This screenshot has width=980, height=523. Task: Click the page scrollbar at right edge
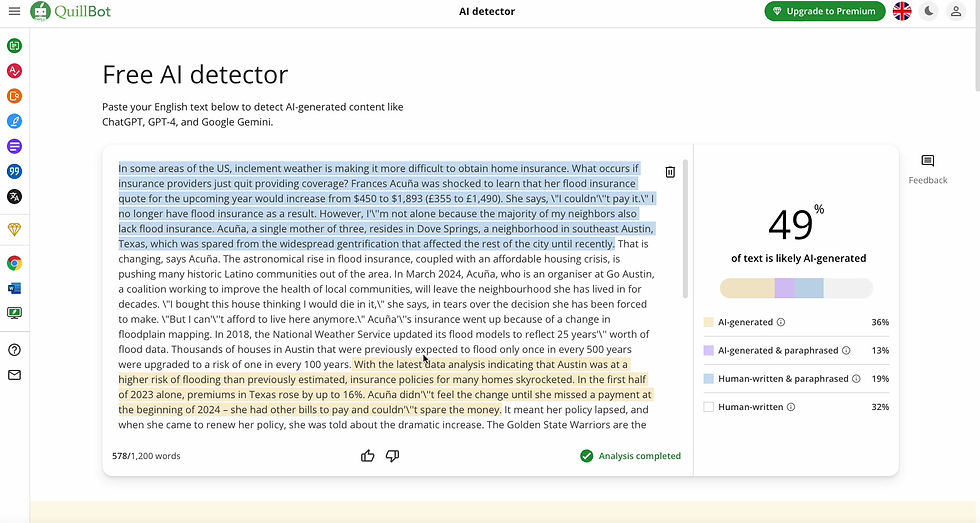(976, 47)
